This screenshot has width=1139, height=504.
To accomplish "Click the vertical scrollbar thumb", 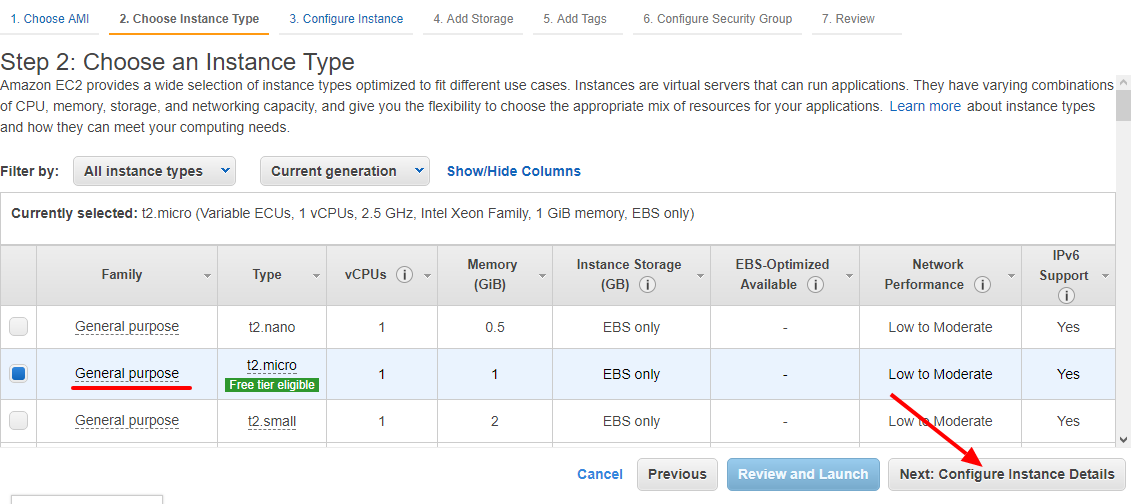I will coord(1124,106).
